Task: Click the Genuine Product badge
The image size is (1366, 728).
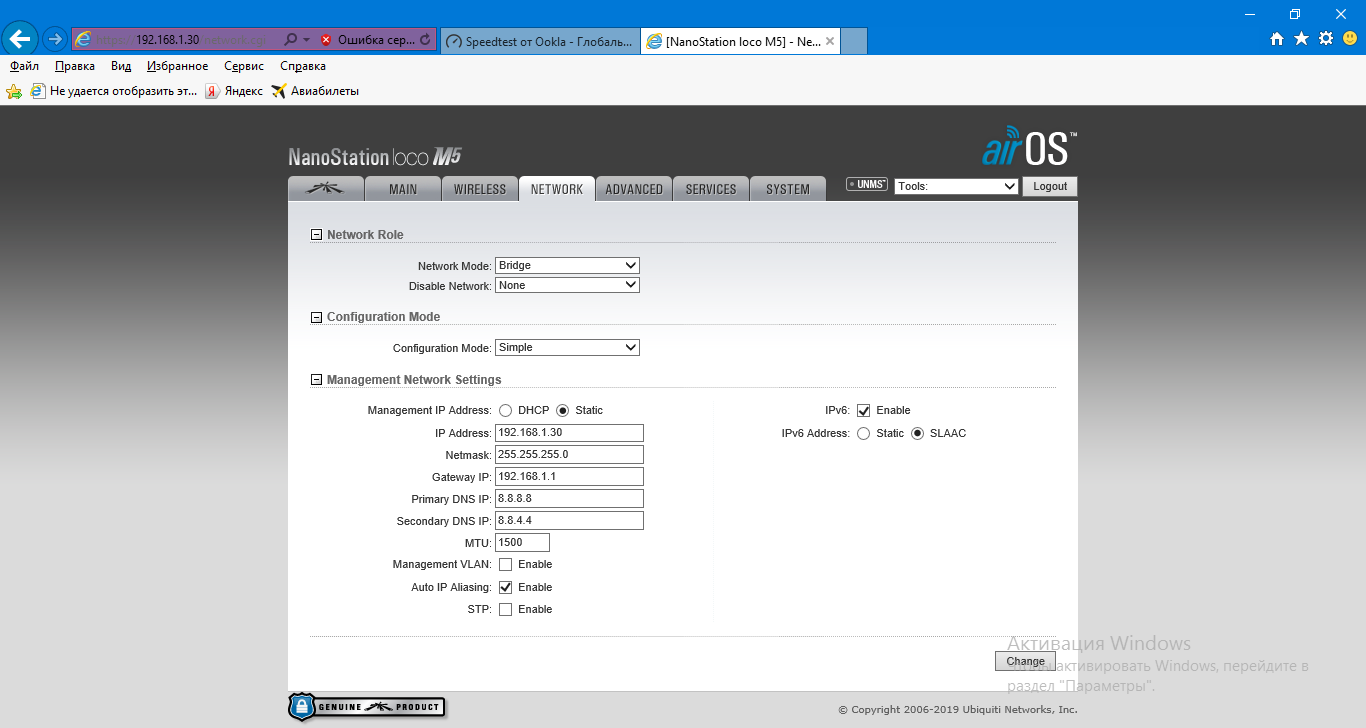Action: (x=366, y=707)
